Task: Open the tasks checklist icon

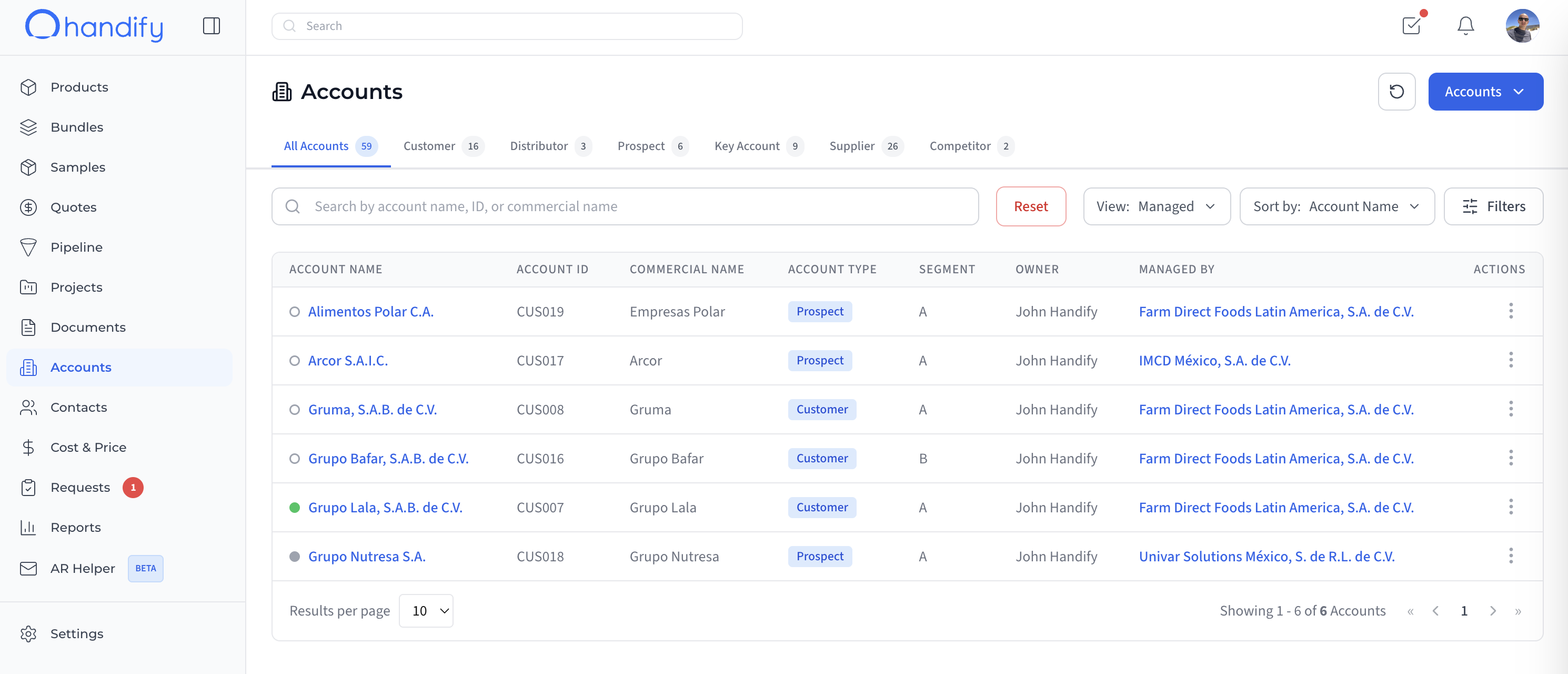Action: pyautogui.click(x=1411, y=26)
